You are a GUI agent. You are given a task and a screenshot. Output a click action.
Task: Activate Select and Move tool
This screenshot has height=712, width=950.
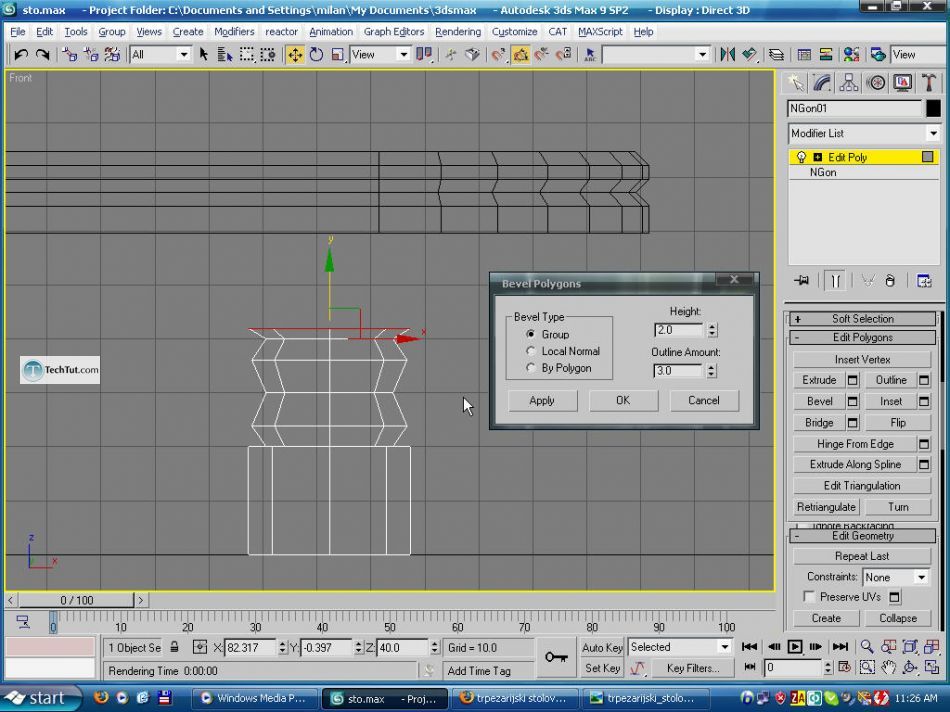295,55
